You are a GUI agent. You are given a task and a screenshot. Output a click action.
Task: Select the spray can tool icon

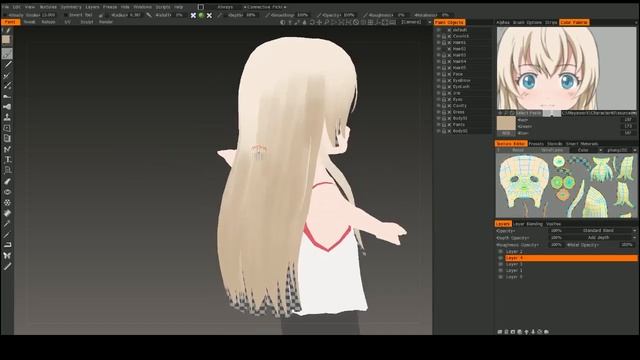tap(7, 107)
